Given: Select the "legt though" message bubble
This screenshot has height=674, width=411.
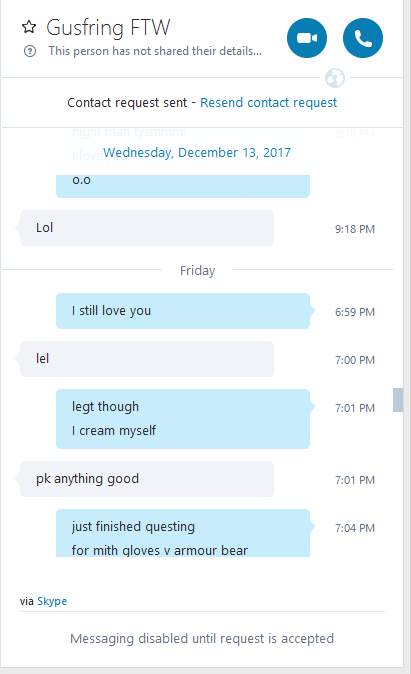Looking at the screenshot, I should pyautogui.click(x=183, y=419).
